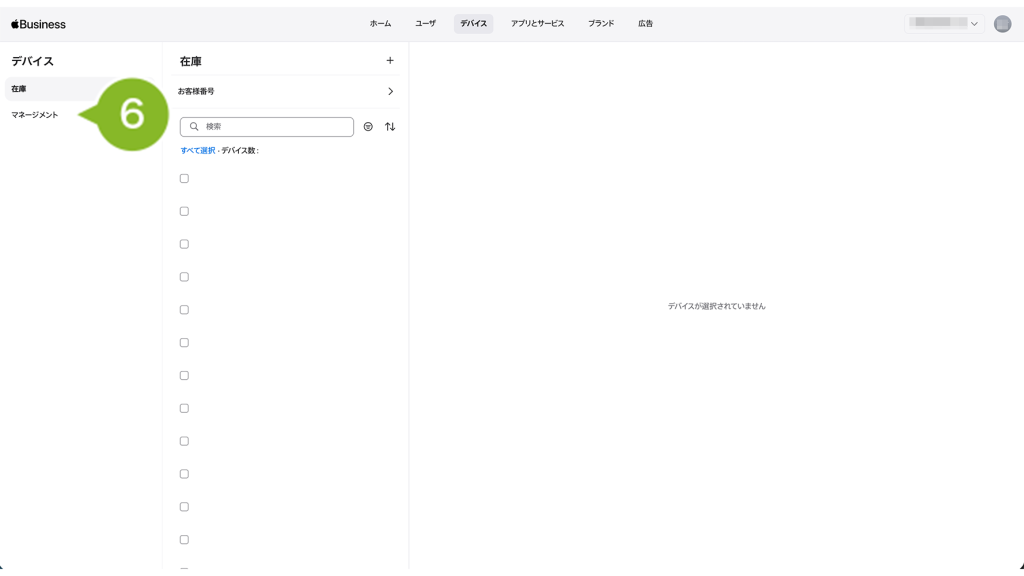Click the magnifier icon in search field
Screen dimensions: 1024x576
pyautogui.click(x=194, y=127)
